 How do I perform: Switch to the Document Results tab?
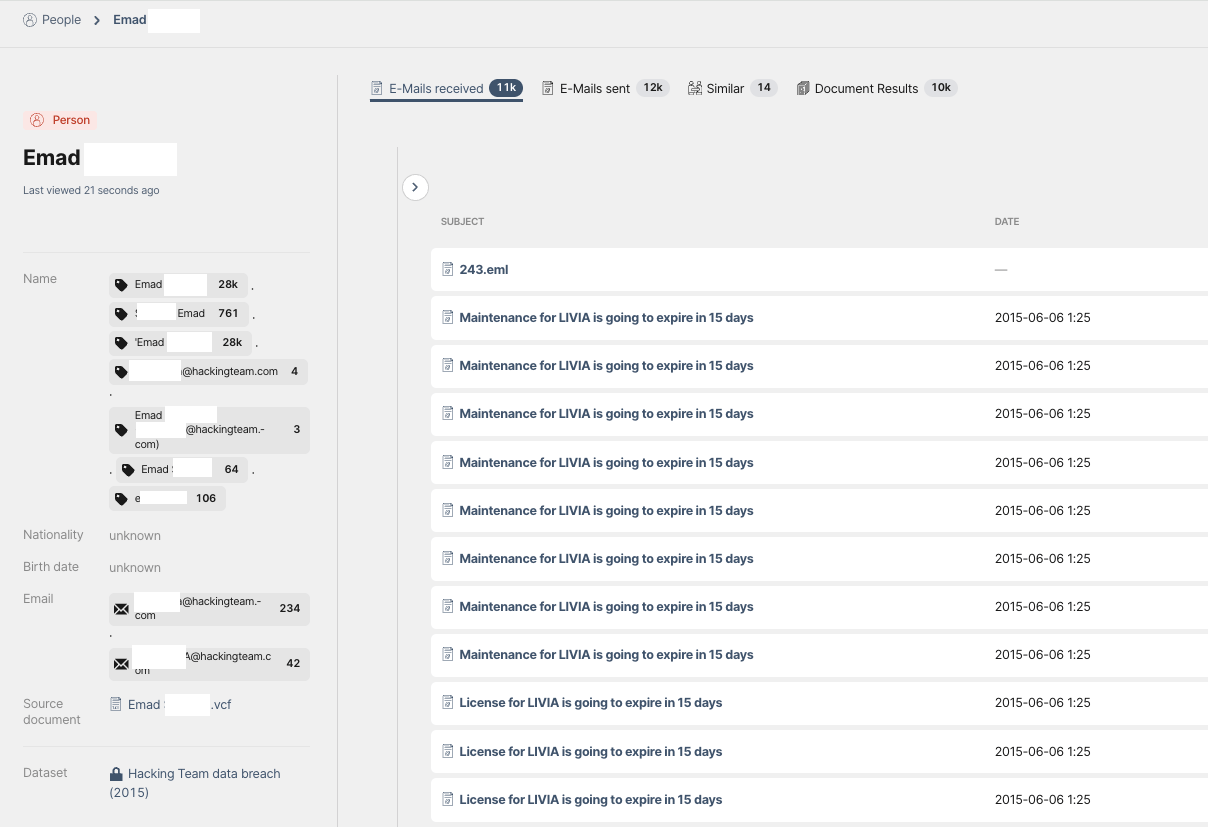pyautogui.click(x=877, y=88)
